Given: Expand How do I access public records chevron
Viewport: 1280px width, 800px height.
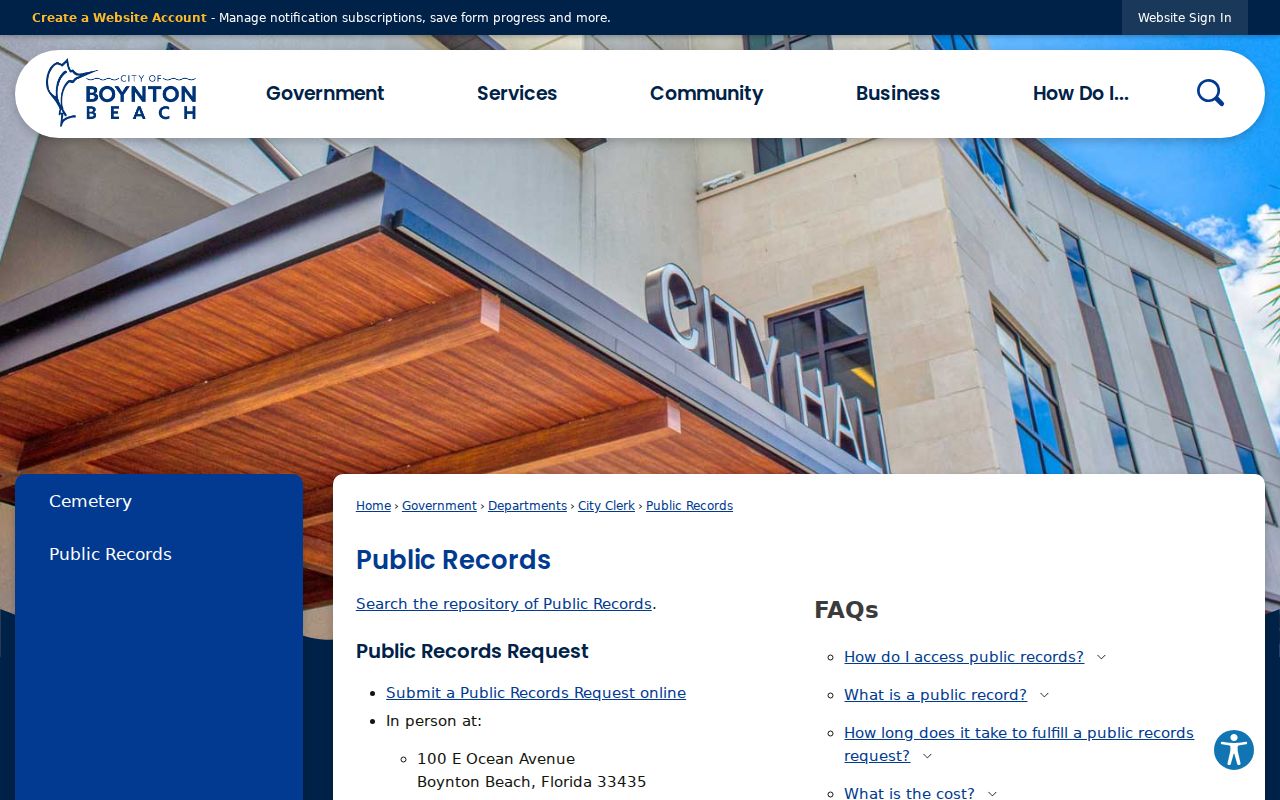Looking at the screenshot, I should point(1101,657).
